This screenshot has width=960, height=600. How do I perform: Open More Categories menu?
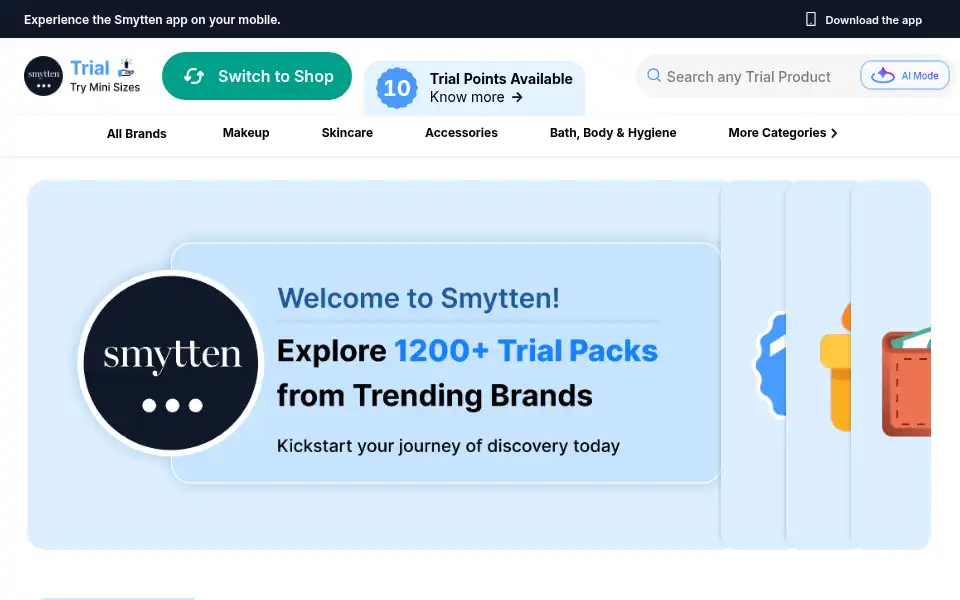point(782,133)
